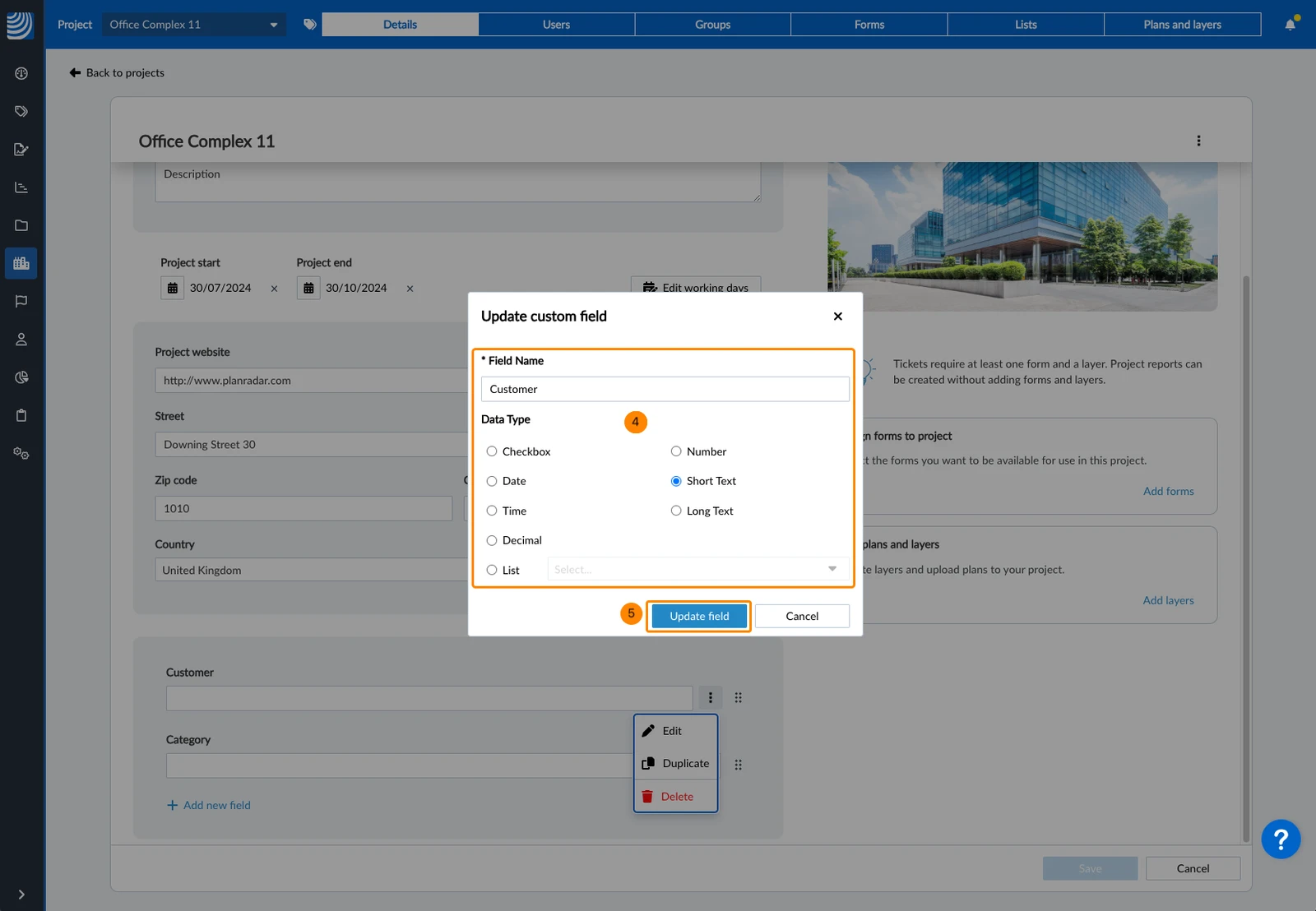Clear the Project end date
Viewport: 1316px width, 911px height.
[410, 289]
